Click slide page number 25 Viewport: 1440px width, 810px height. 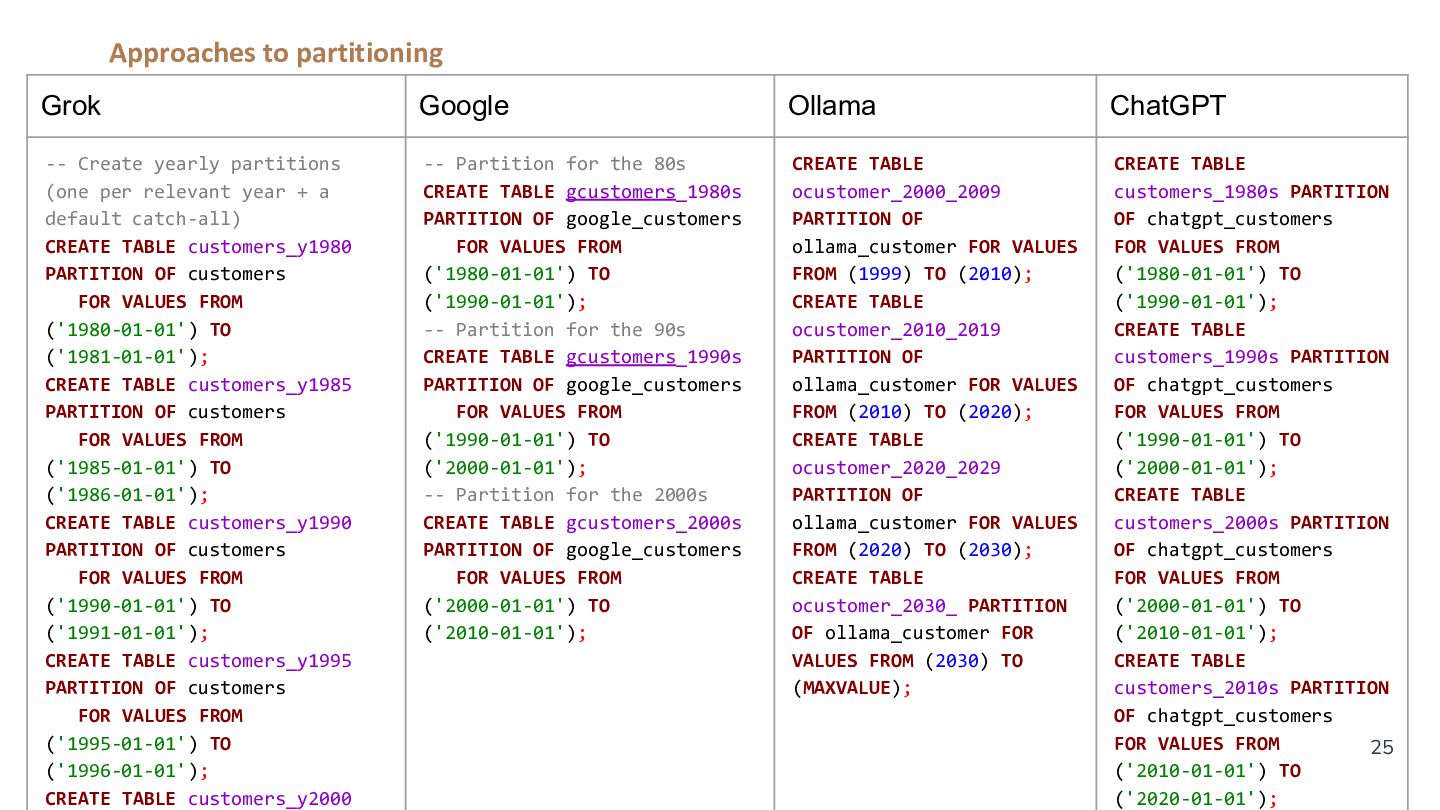coord(1381,747)
